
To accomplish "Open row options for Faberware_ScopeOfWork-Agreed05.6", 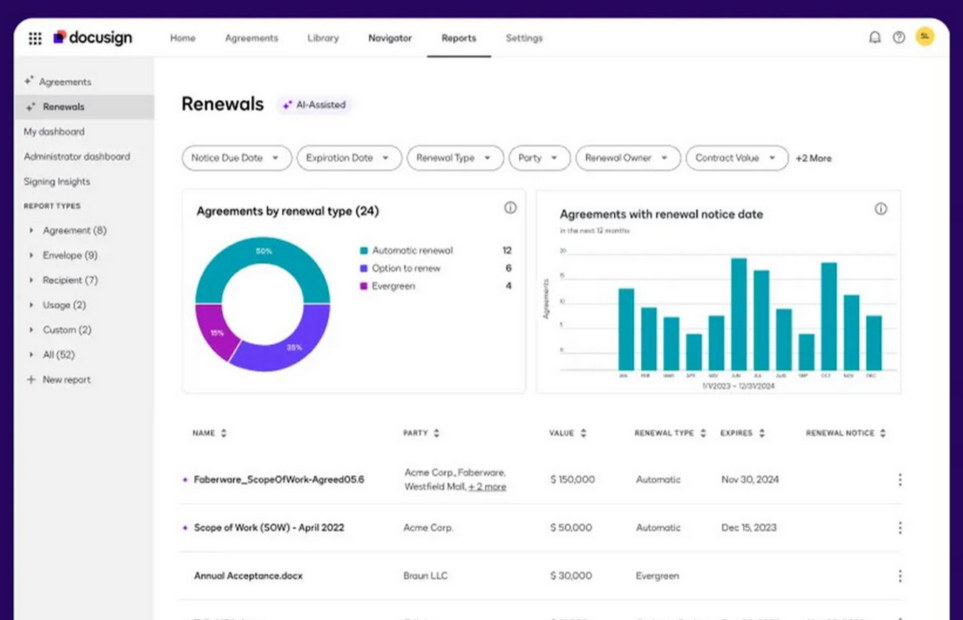I will [x=898, y=479].
